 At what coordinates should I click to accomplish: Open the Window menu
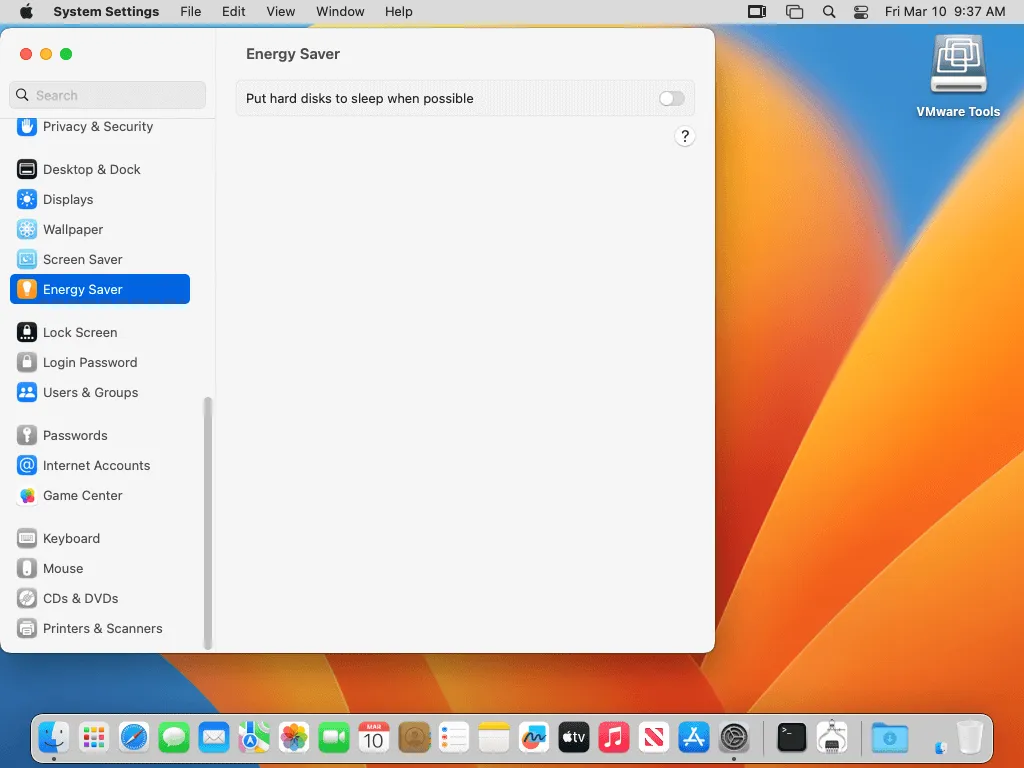[x=340, y=12]
